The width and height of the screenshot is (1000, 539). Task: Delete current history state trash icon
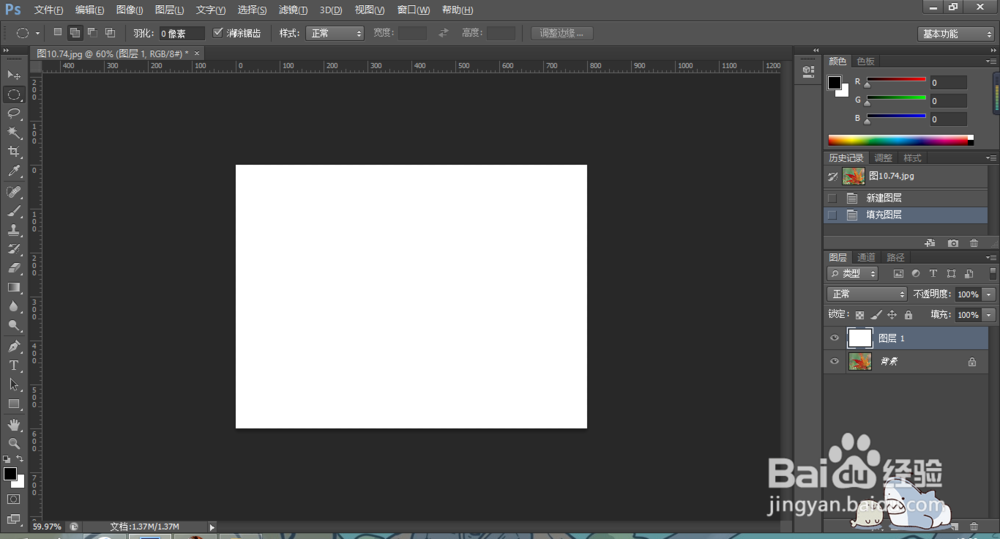974,243
